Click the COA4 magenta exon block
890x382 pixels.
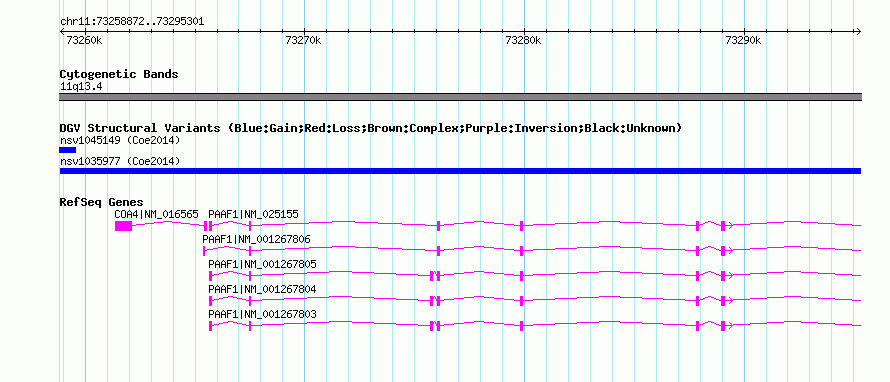click(x=123, y=226)
